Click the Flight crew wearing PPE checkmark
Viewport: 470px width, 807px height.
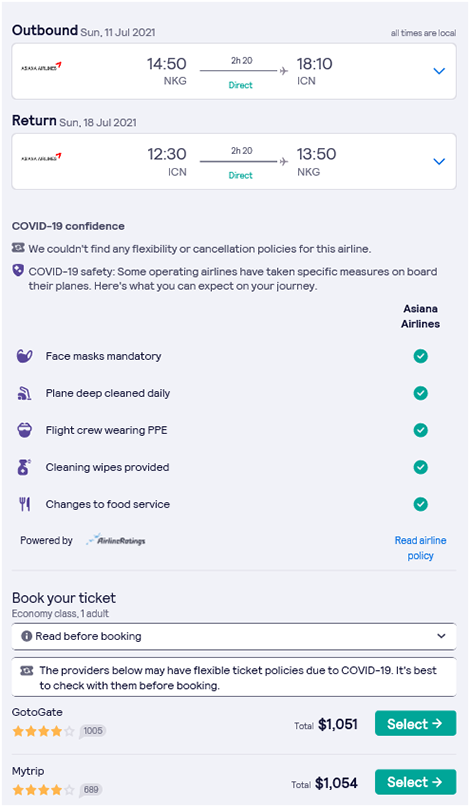(421, 430)
